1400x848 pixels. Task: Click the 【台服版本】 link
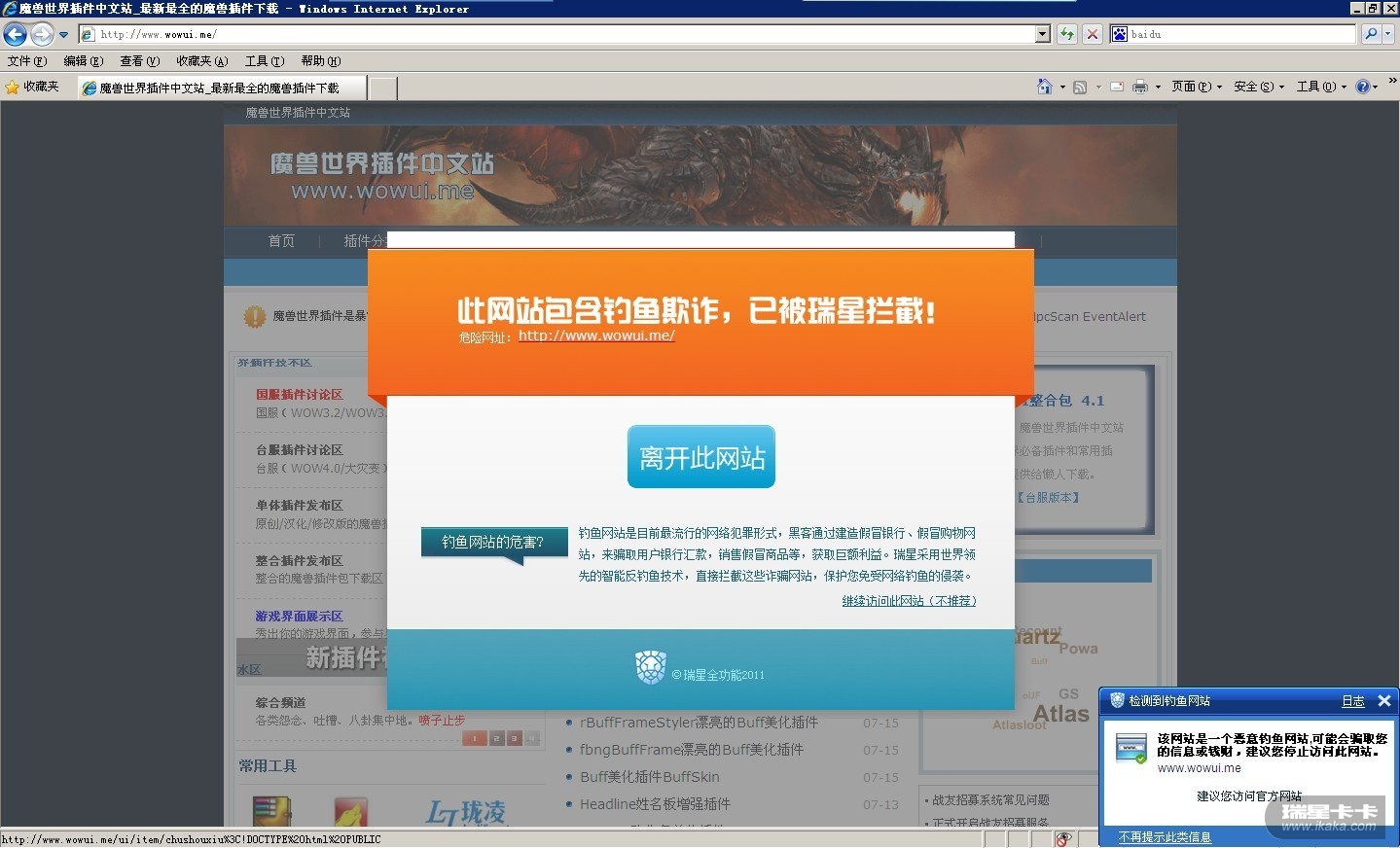click(1048, 497)
